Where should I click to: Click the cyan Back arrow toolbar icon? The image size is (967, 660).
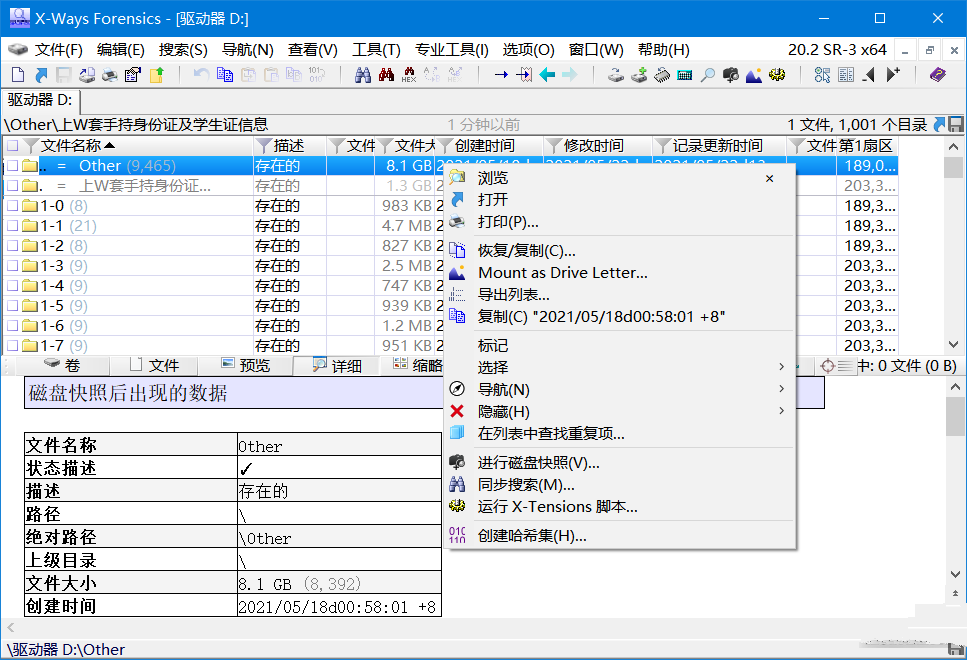tap(547, 75)
